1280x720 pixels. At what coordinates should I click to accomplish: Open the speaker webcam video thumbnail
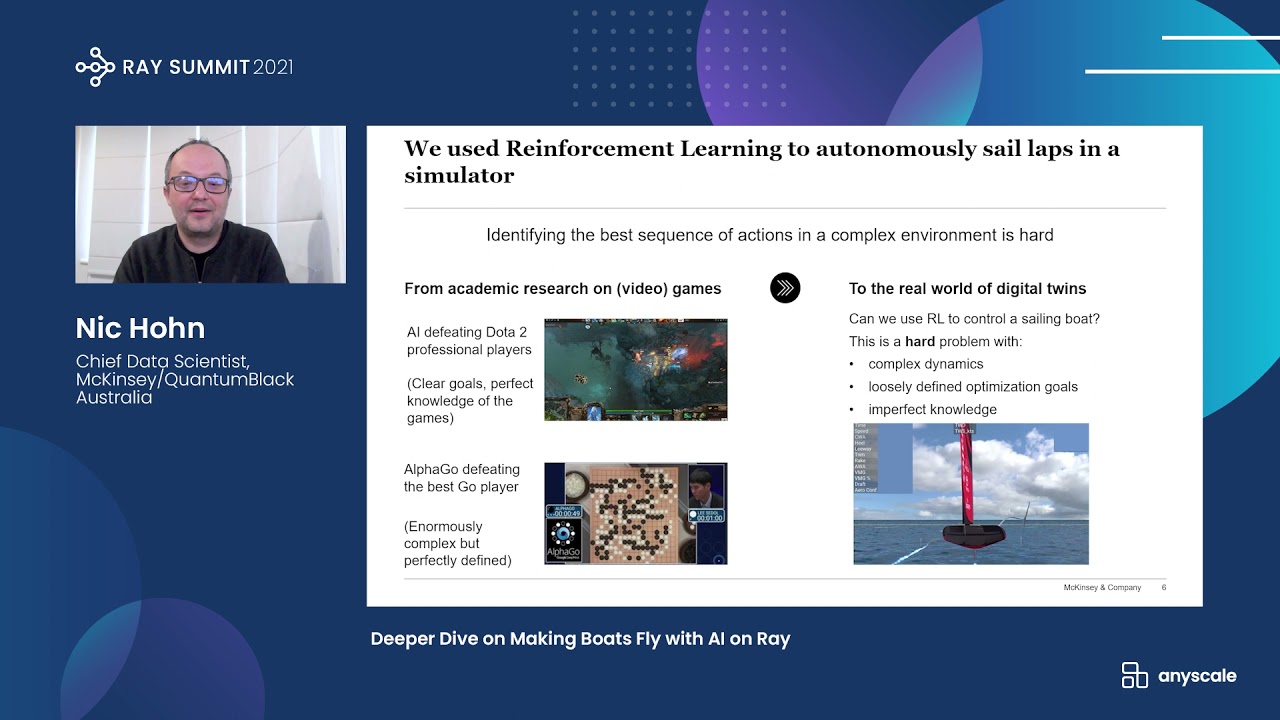[x=210, y=204]
